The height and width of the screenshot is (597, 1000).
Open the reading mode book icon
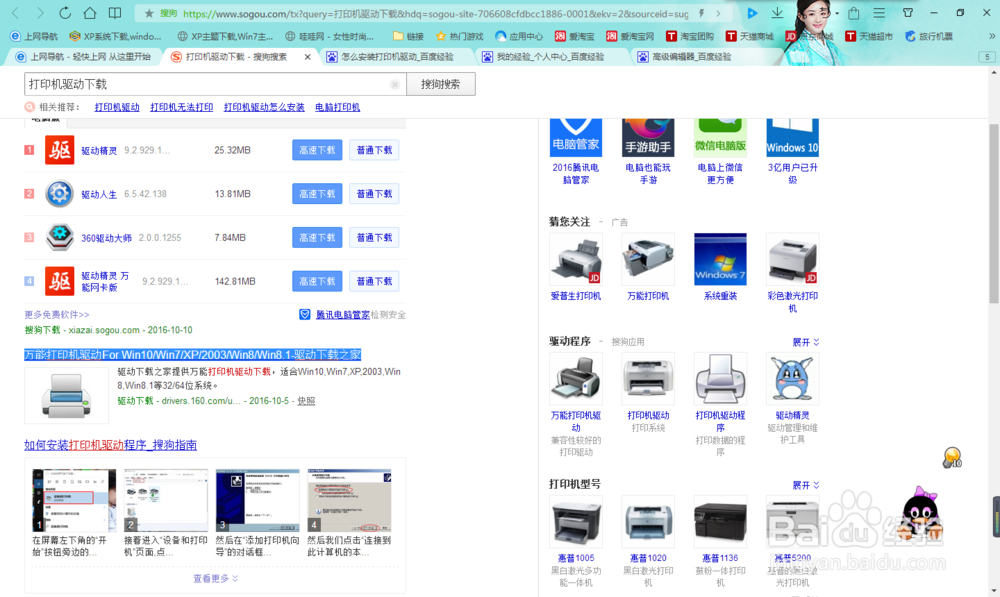point(115,13)
